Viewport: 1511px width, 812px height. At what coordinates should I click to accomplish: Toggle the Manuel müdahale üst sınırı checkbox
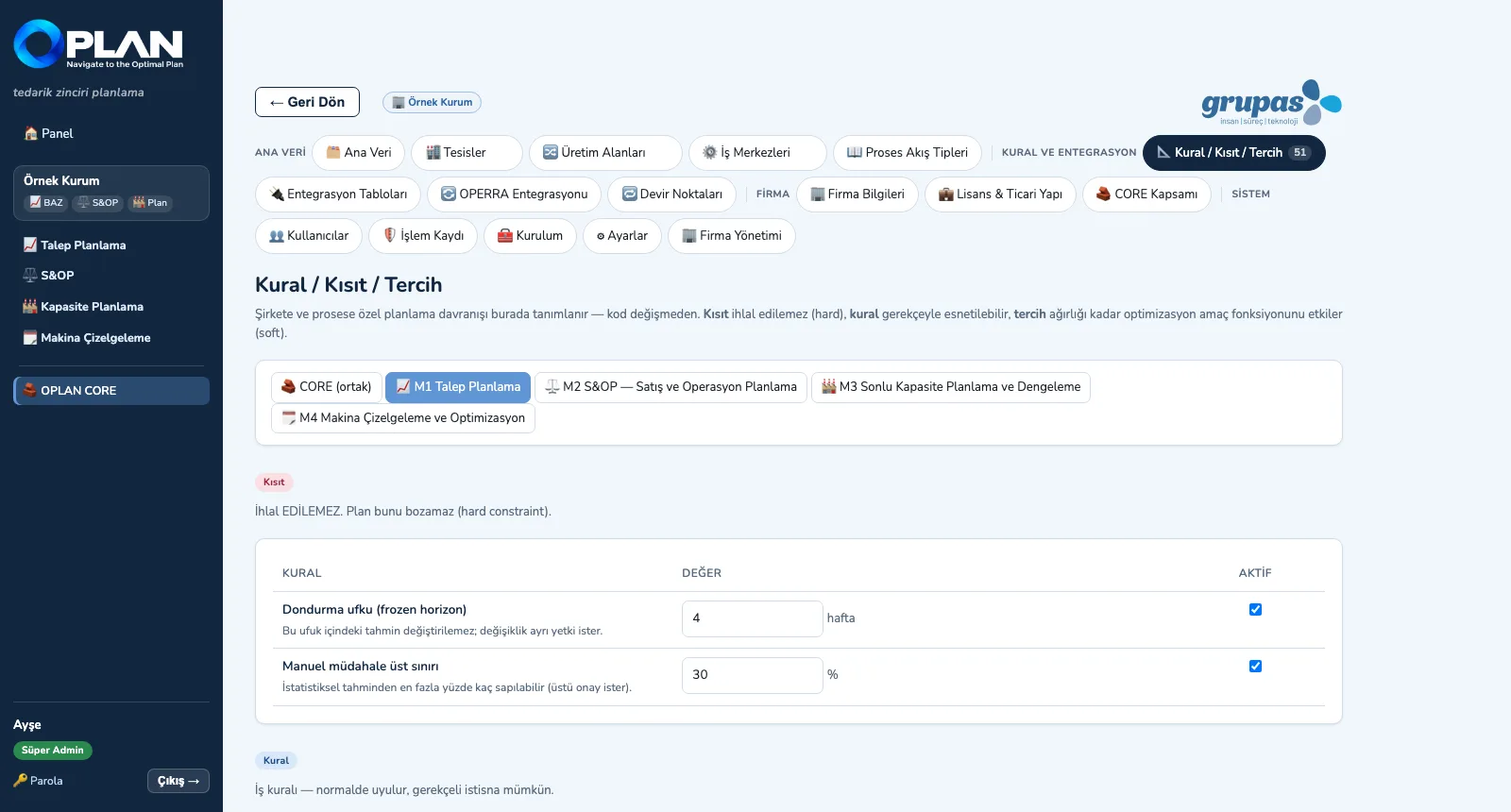point(1255,666)
